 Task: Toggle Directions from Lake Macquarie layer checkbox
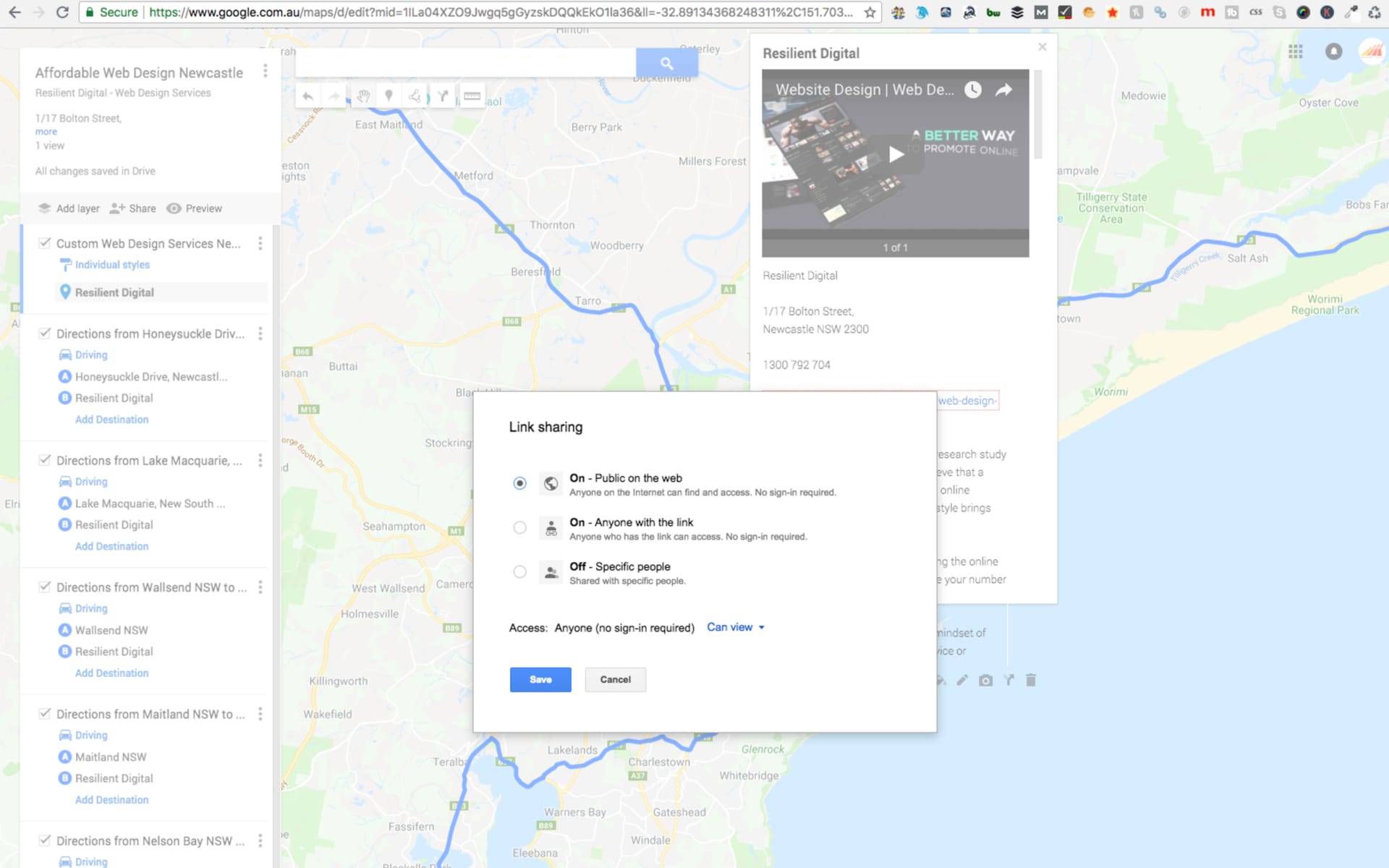pos(45,460)
